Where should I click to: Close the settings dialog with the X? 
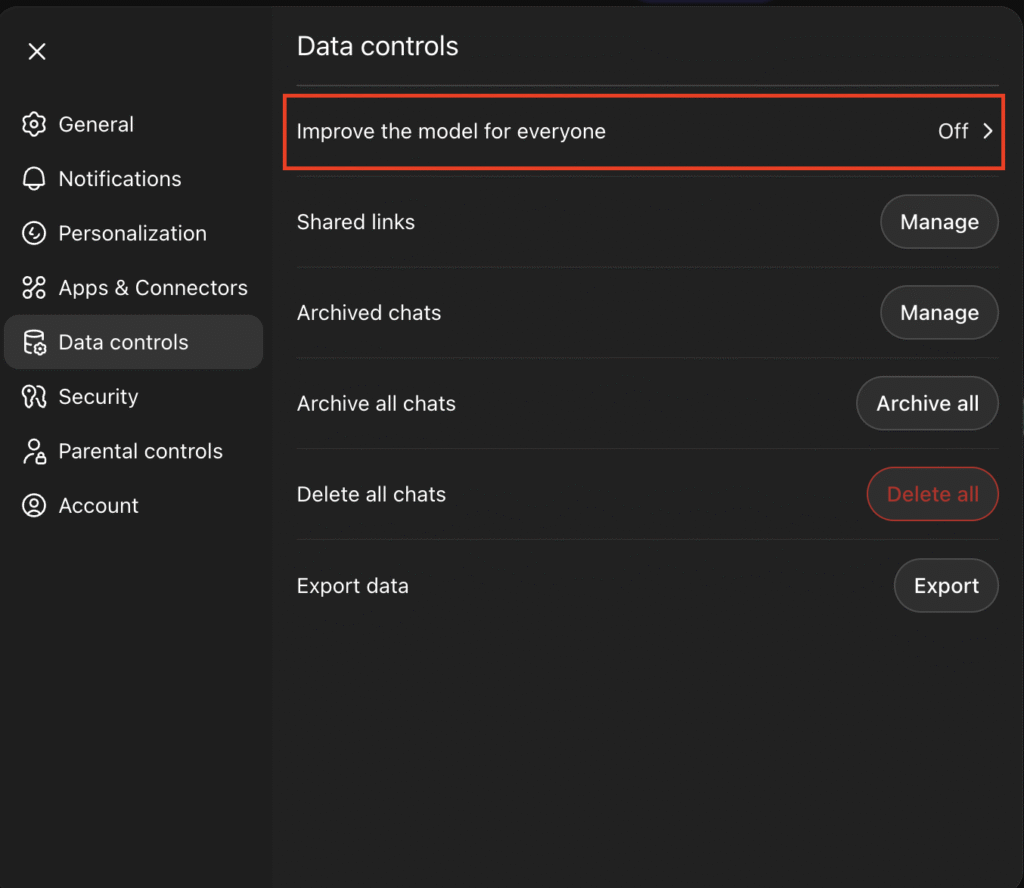point(37,50)
